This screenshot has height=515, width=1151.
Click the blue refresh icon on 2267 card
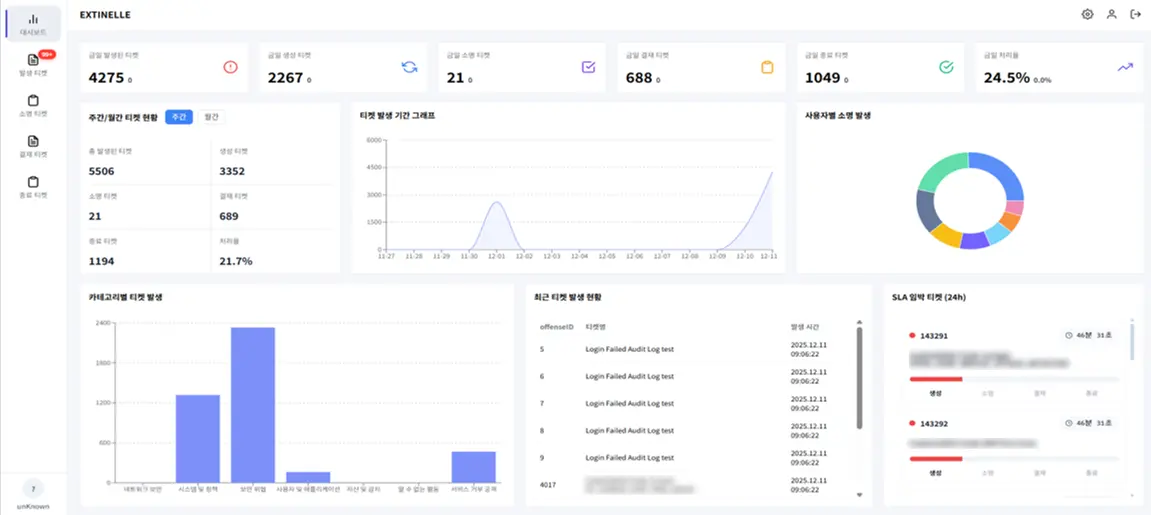409,67
